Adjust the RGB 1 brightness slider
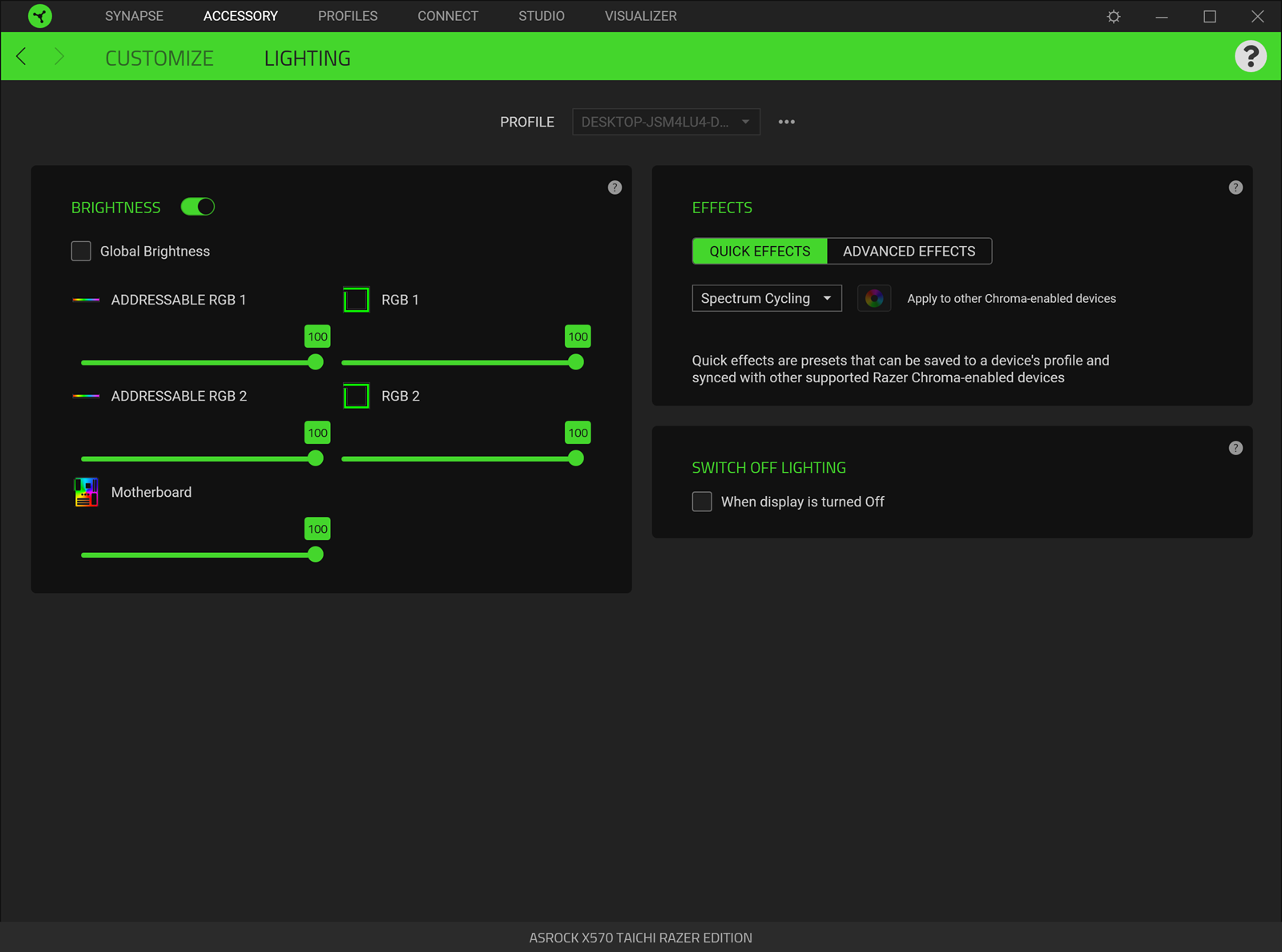This screenshot has width=1282, height=952. (462, 362)
